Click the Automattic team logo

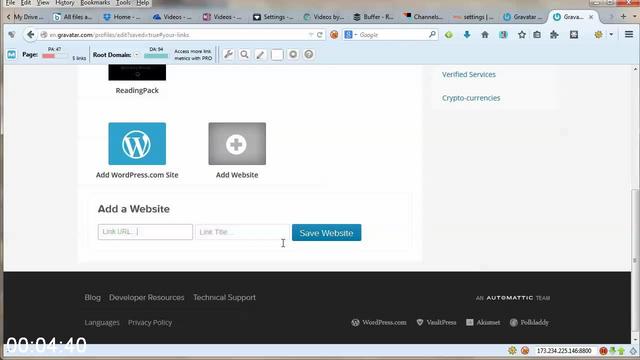[513, 298]
